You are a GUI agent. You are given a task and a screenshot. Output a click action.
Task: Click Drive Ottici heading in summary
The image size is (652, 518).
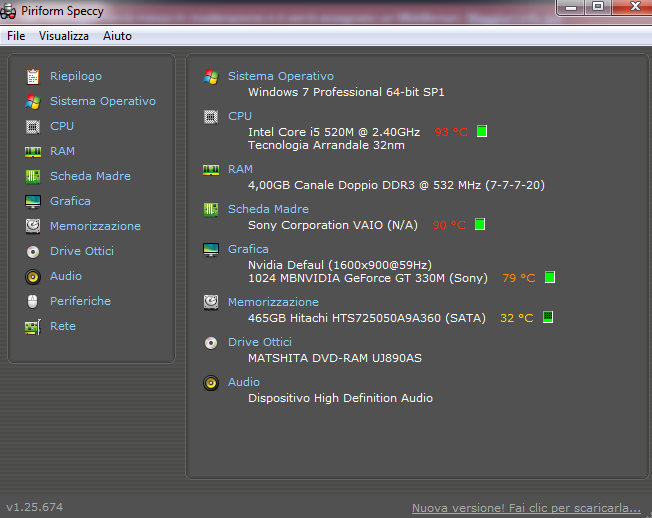[x=260, y=342]
